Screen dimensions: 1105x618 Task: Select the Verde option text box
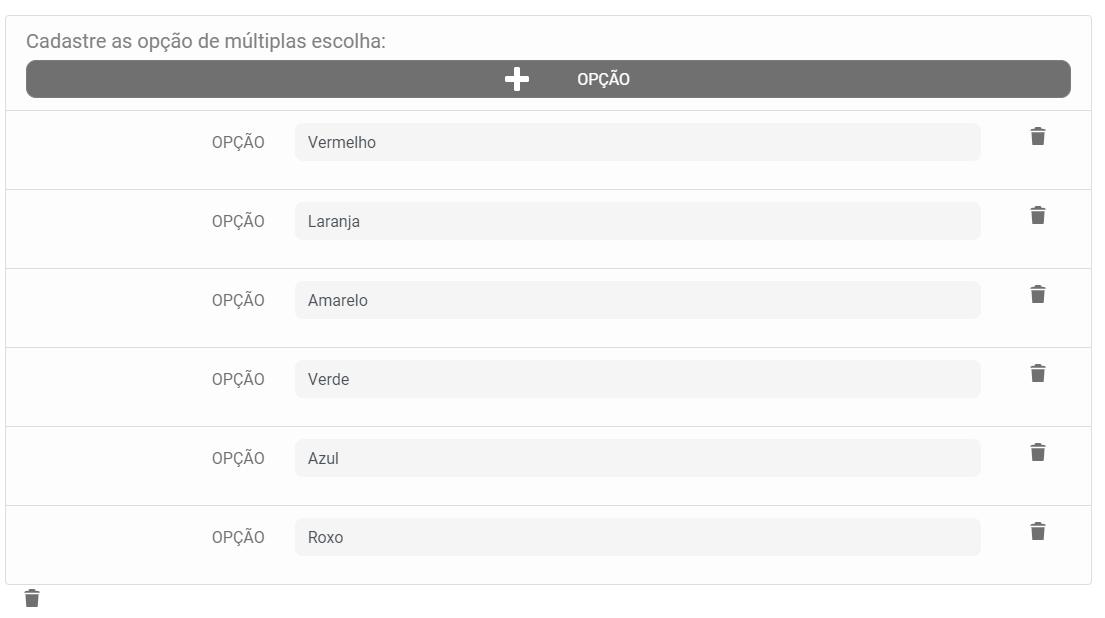637,379
